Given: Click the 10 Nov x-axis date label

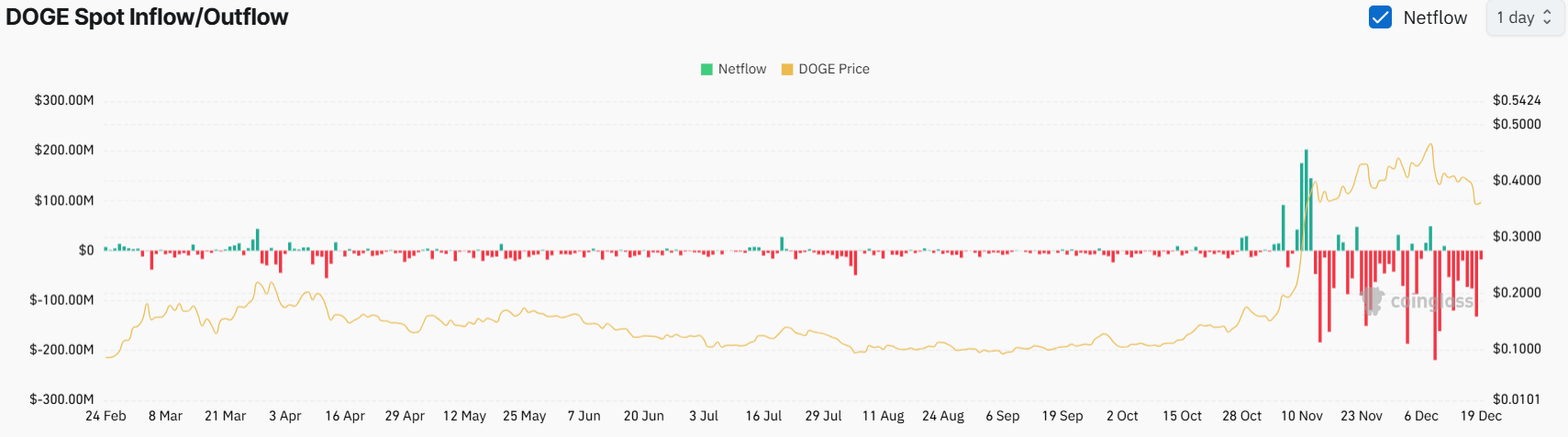Looking at the screenshot, I should 1302,416.
